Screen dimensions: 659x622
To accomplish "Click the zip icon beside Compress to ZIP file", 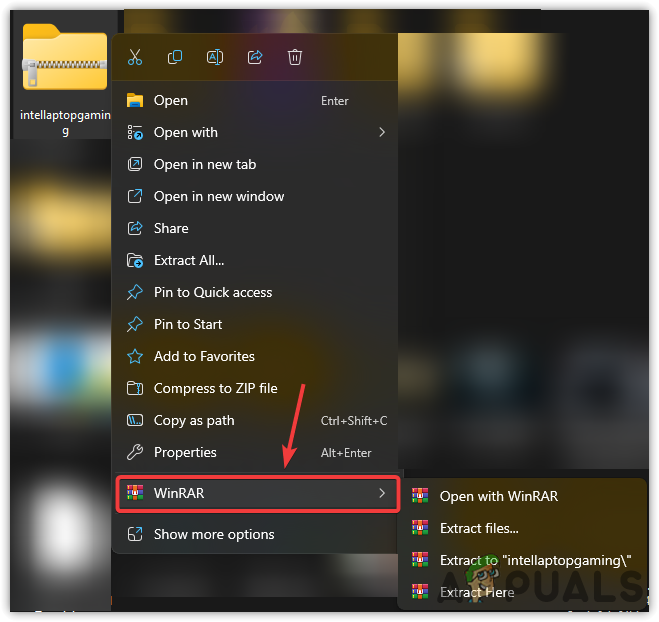I will click(x=135, y=388).
